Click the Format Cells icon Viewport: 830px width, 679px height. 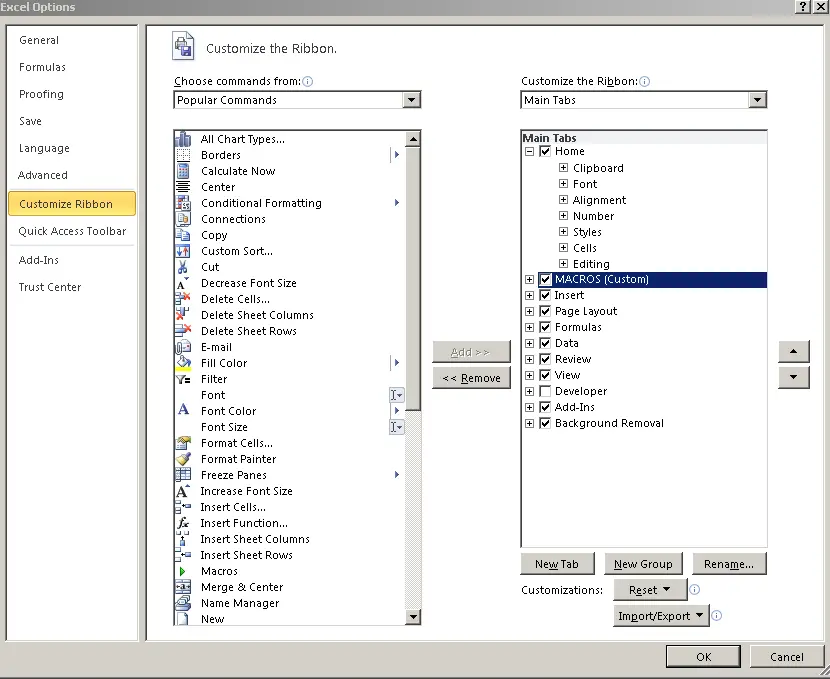(x=183, y=443)
